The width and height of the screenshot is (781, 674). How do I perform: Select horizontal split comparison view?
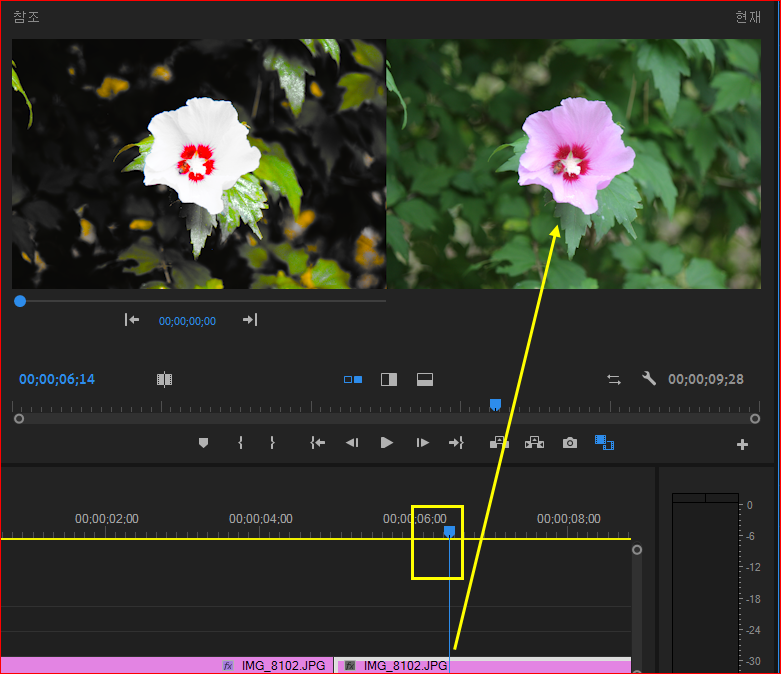pyautogui.click(x=425, y=380)
